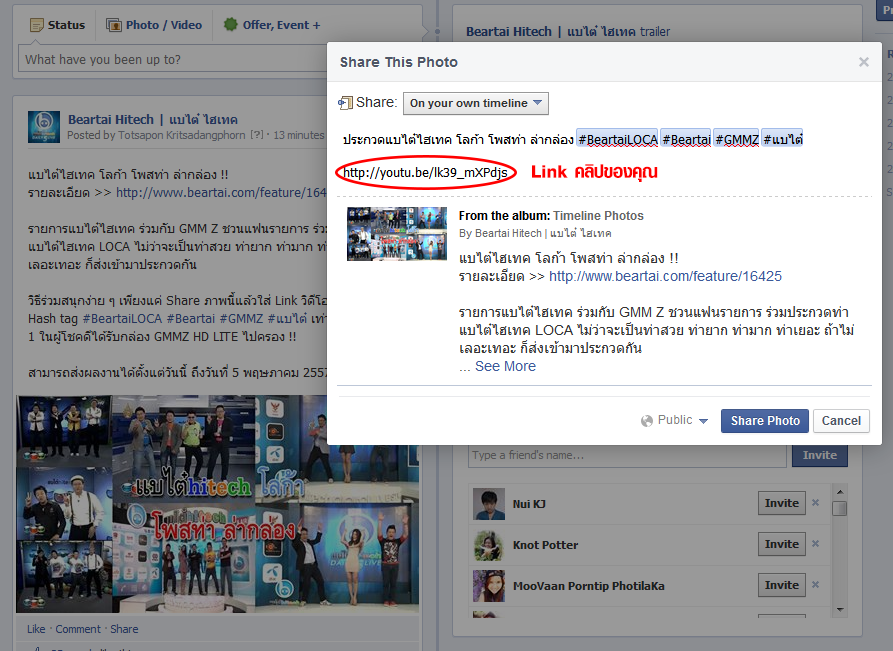893x651 pixels.
Task: Click the Share Photo button
Action: click(764, 421)
